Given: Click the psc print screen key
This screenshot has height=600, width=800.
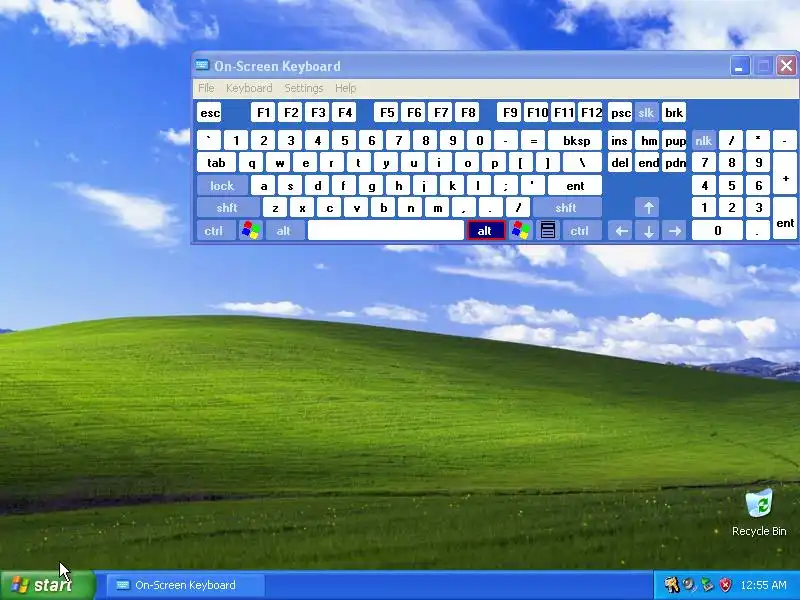Looking at the screenshot, I should [621, 113].
